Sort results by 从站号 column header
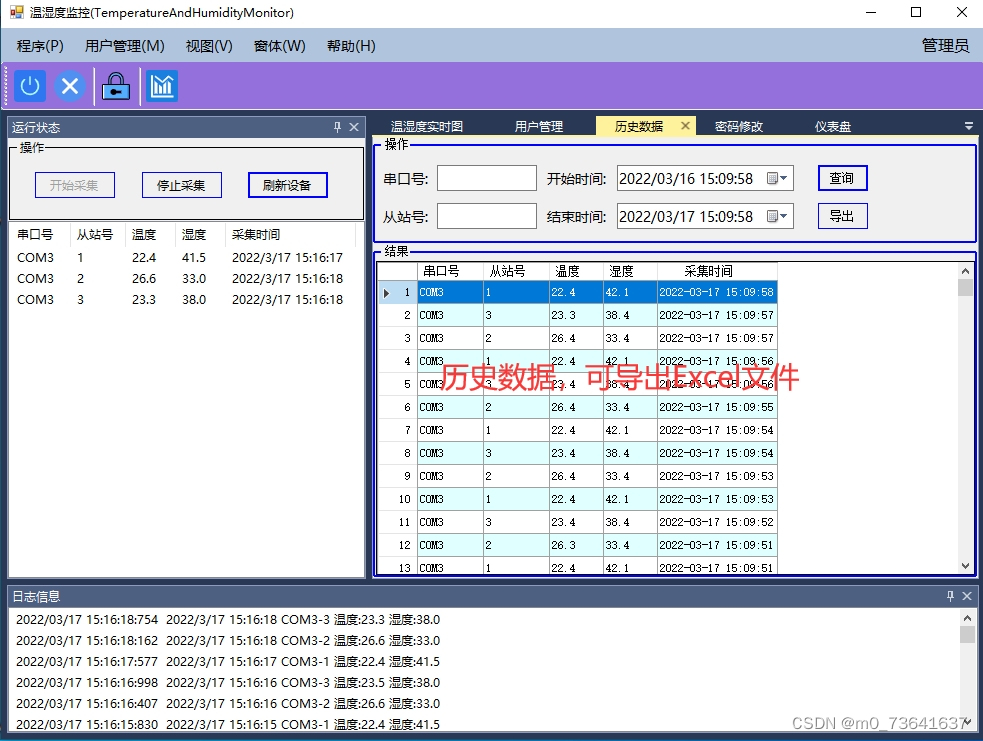 tap(516, 271)
